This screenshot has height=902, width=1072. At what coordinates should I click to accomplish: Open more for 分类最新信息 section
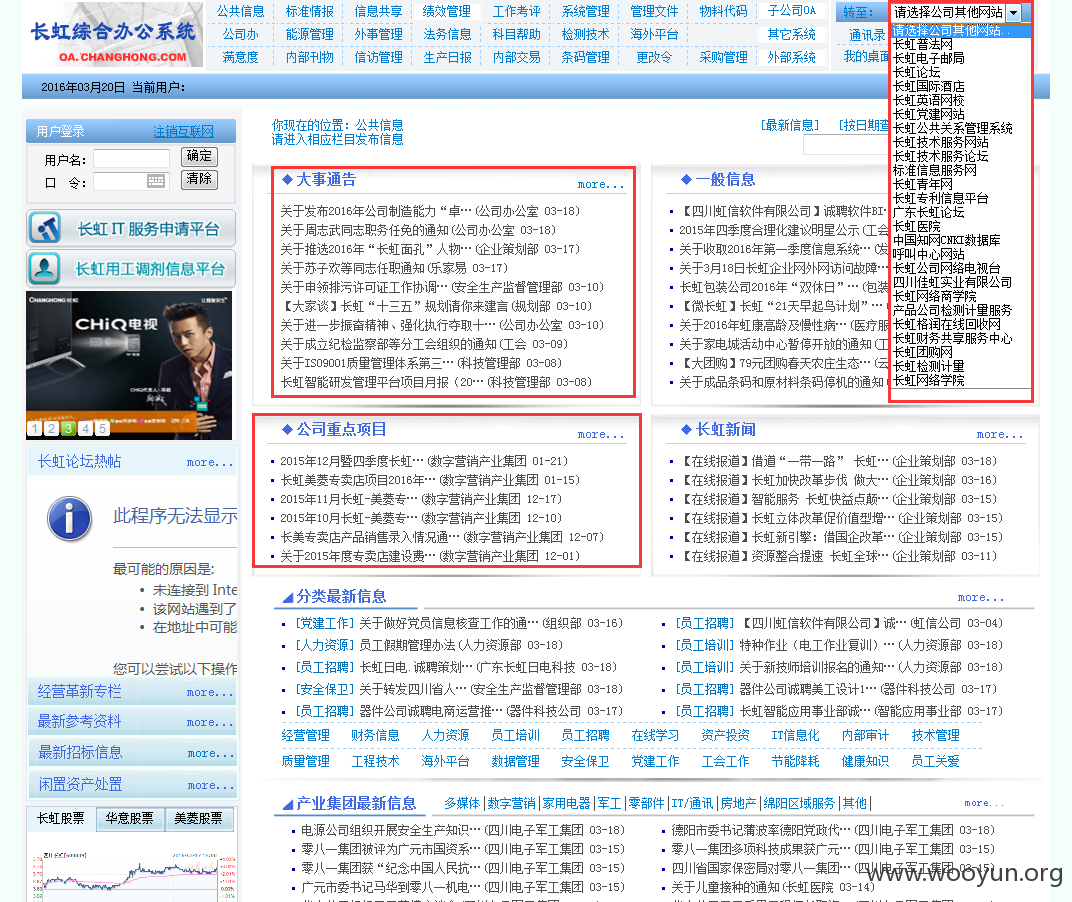[x=980, y=597]
